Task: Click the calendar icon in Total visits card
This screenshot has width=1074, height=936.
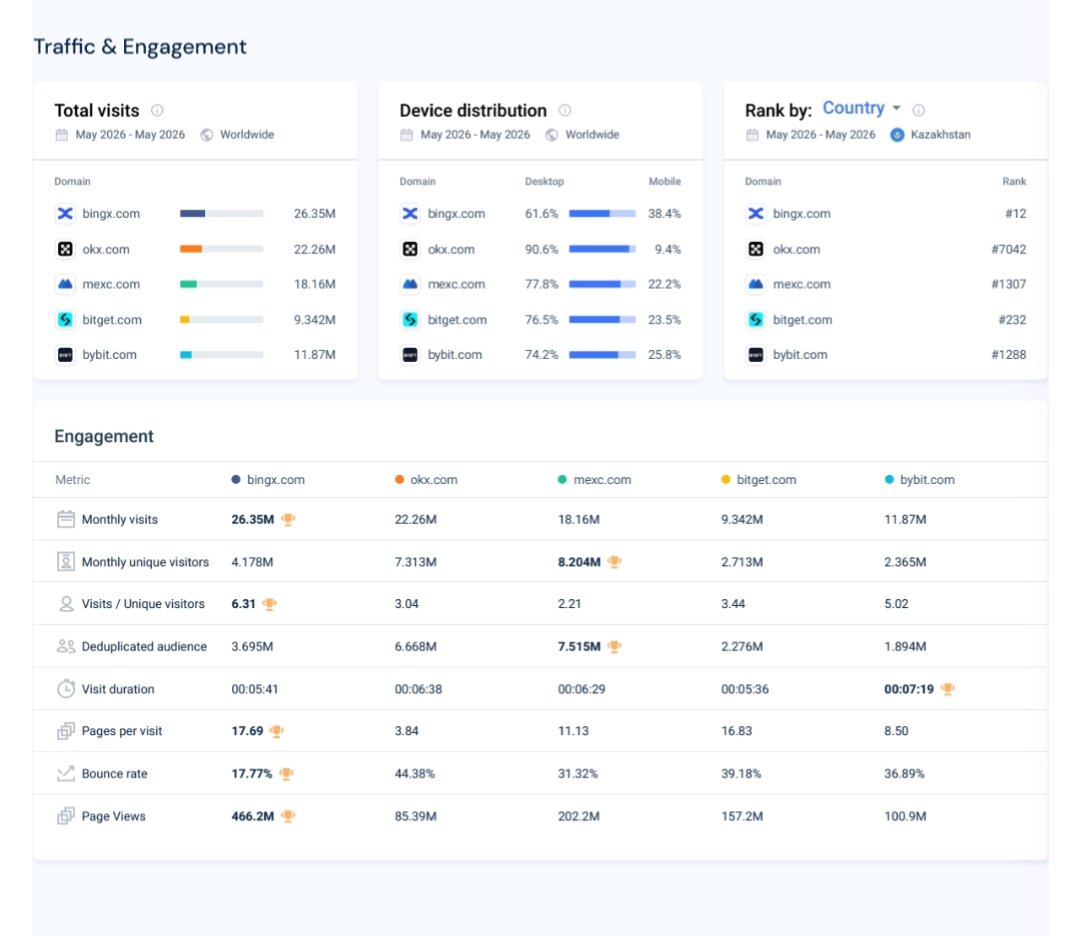Action: coord(62,135)
